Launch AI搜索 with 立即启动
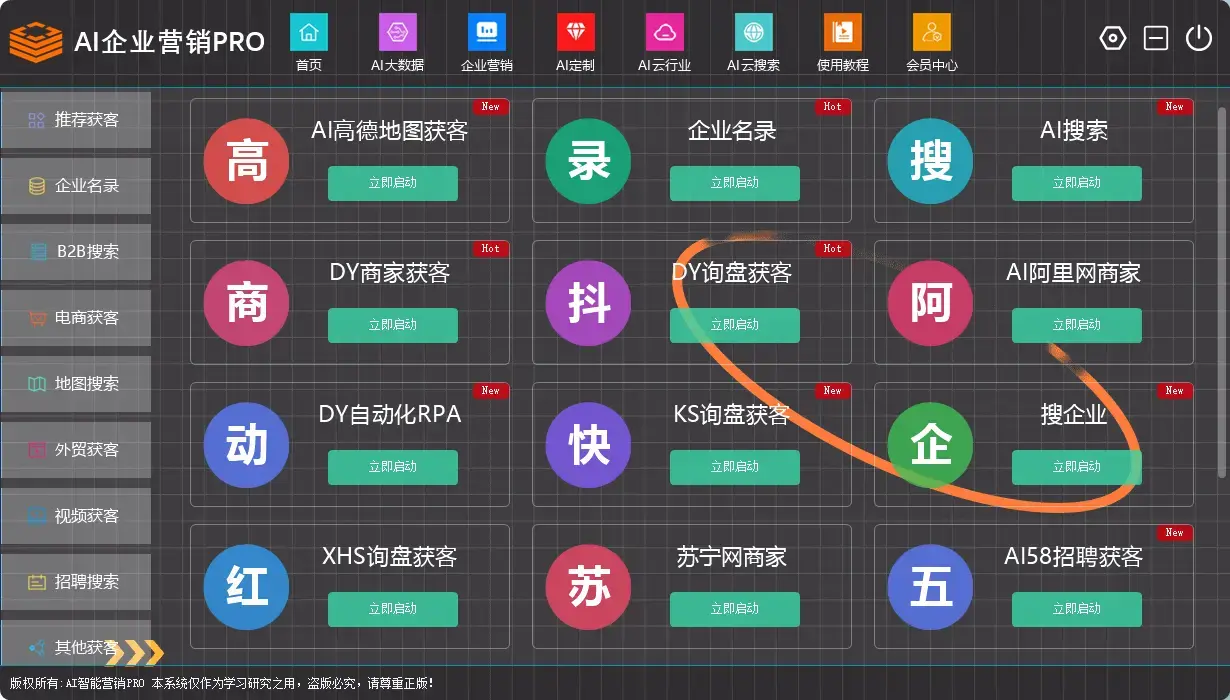This screenshot has width=1230, height=700. (1077, 183)
